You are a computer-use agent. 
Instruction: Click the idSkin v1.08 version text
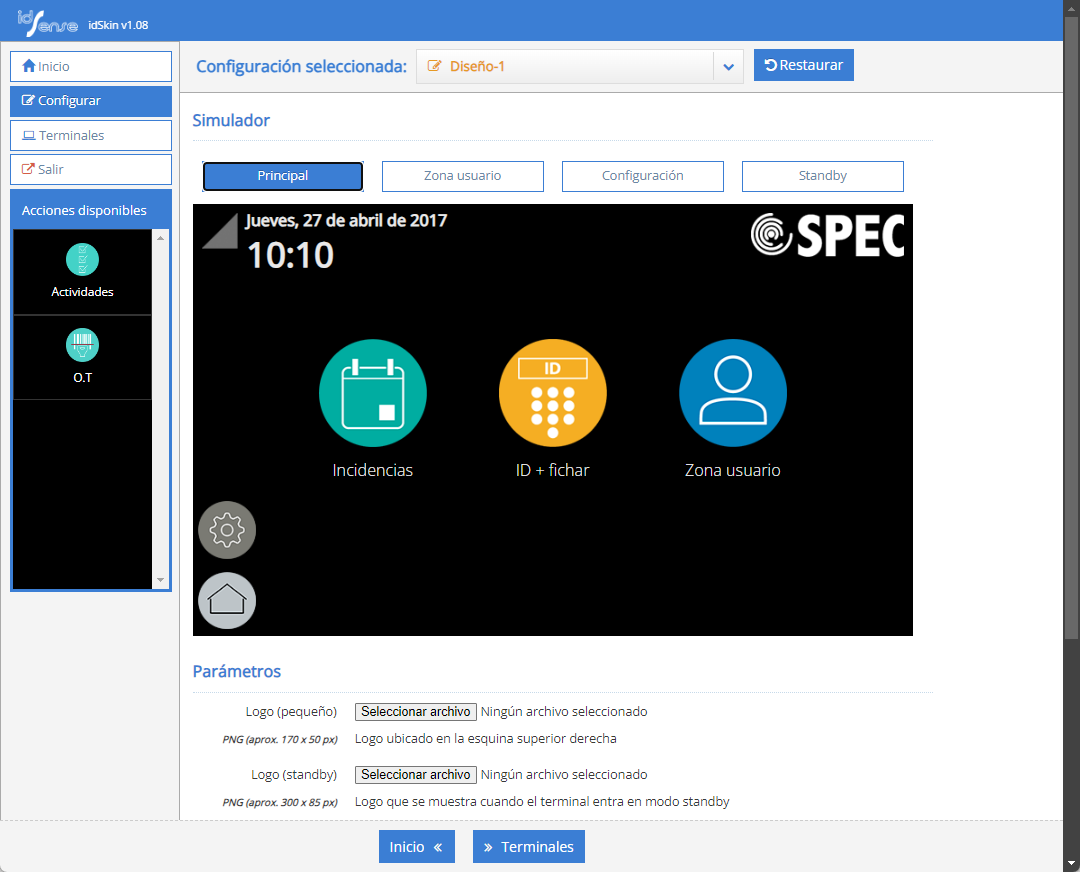pyautogui.click(x=118, y=25)
